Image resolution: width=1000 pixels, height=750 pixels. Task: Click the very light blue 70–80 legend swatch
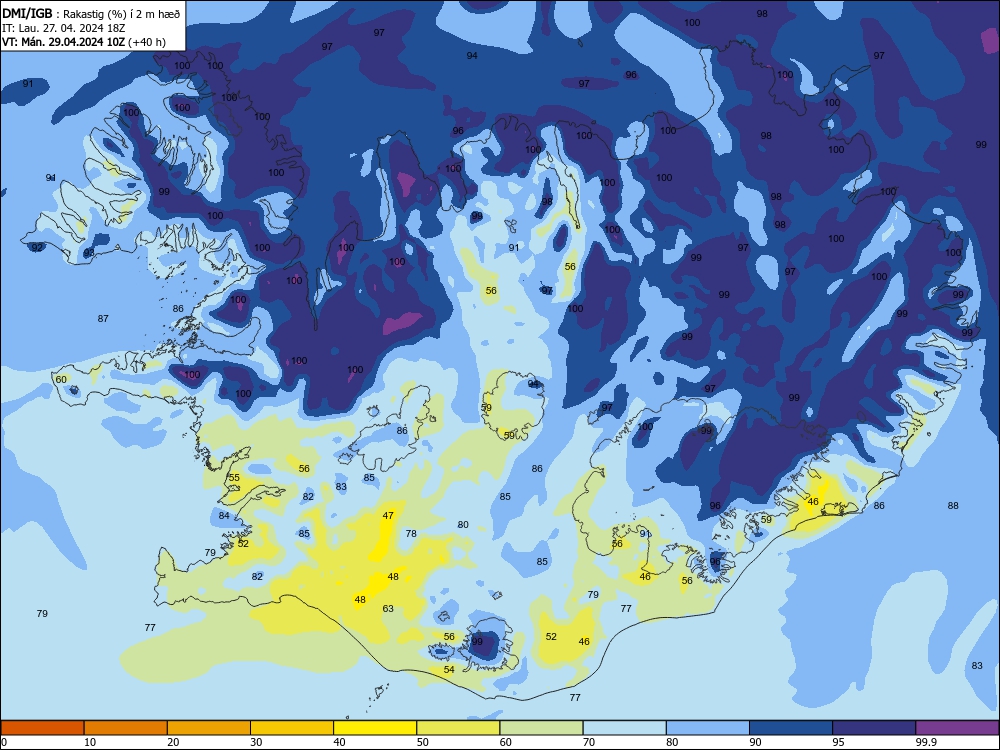pos(624,728)
